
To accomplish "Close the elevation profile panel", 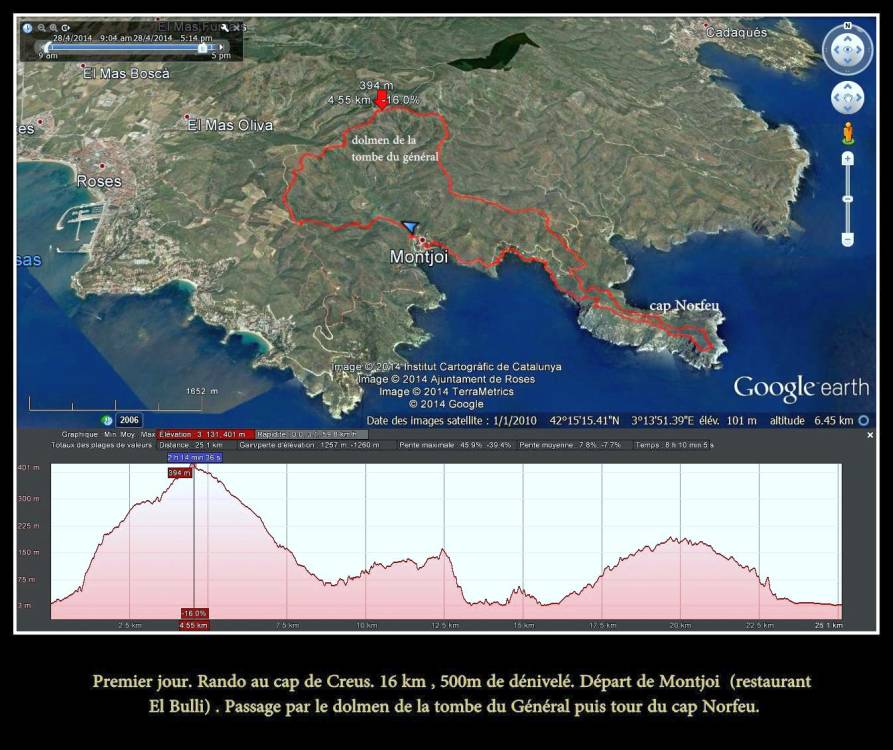I will pyautogui.click(x=869, y=435).
